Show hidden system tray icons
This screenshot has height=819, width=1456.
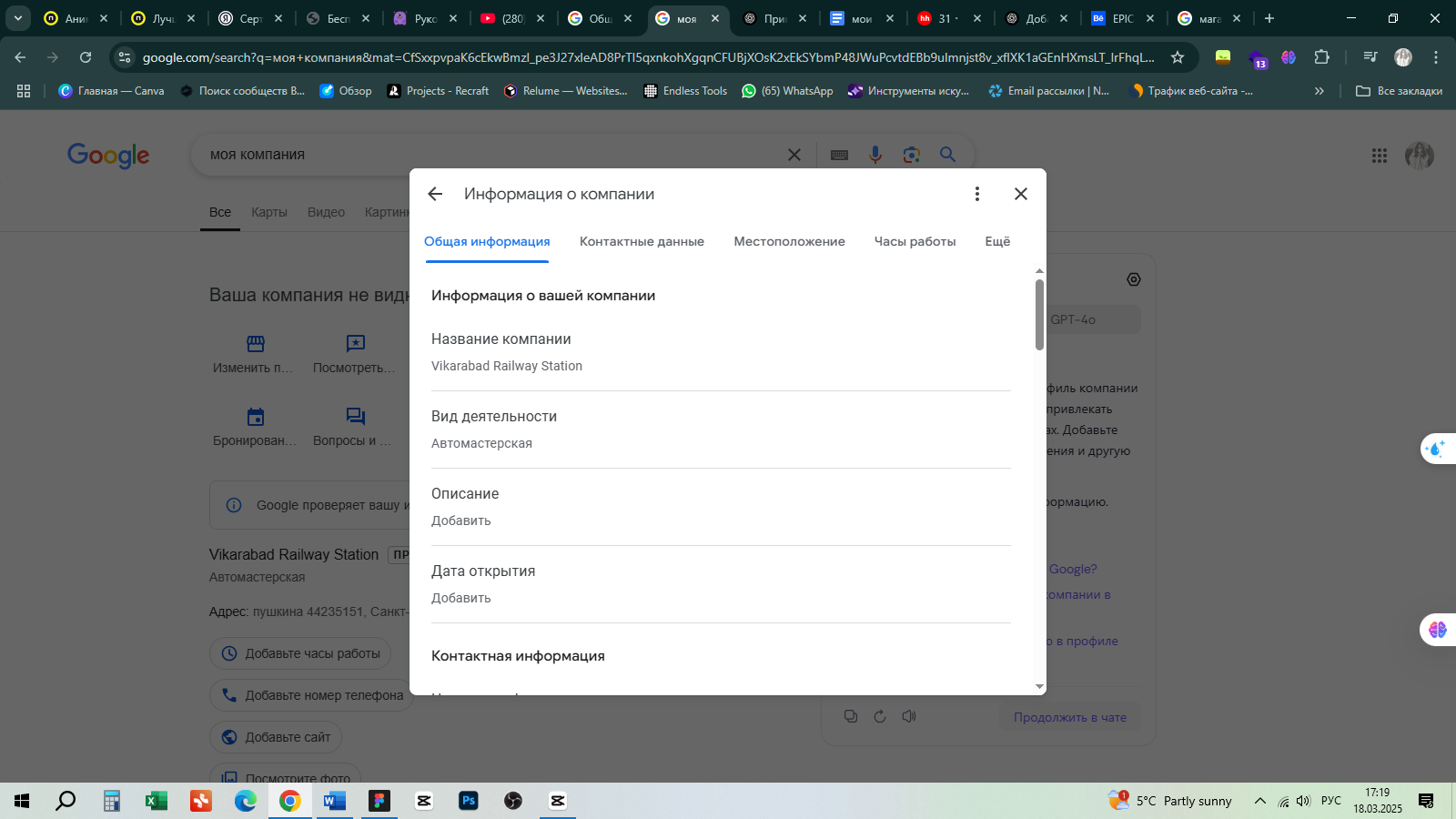coord(1259,801)
